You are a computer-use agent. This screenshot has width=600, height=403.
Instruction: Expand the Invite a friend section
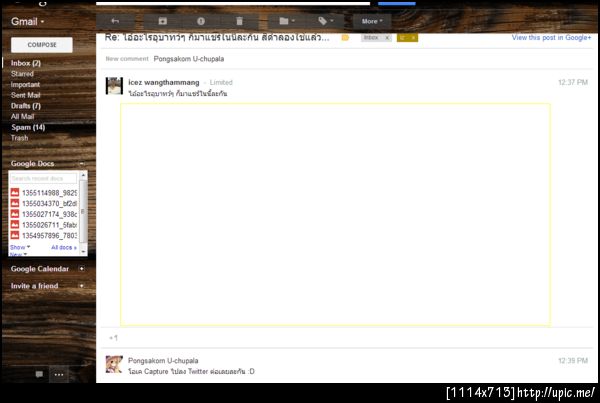(x=82, y=286)
